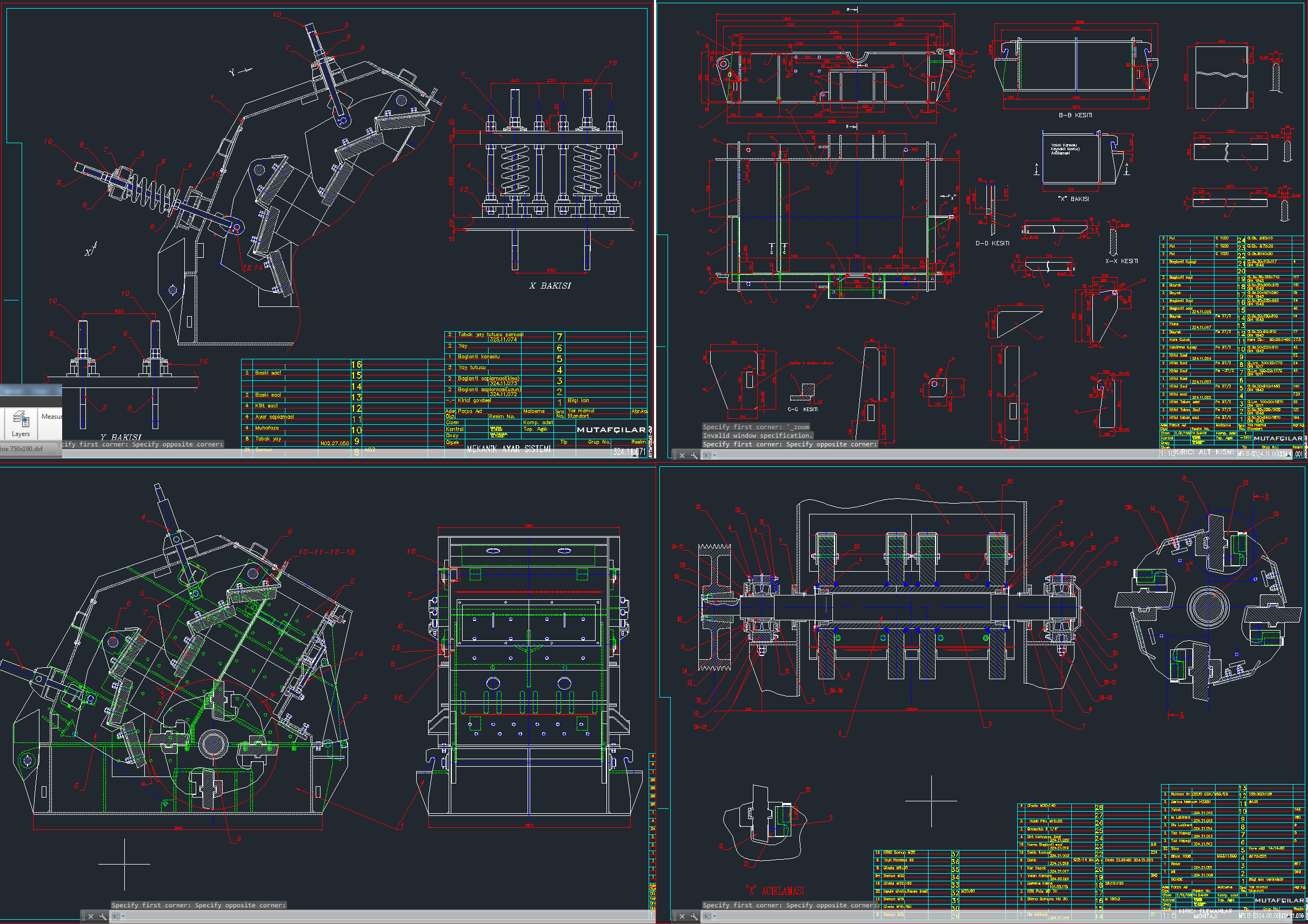Close the command line in top-right drawing pane
Screen dimensions: 1308x924
[682, 455]
